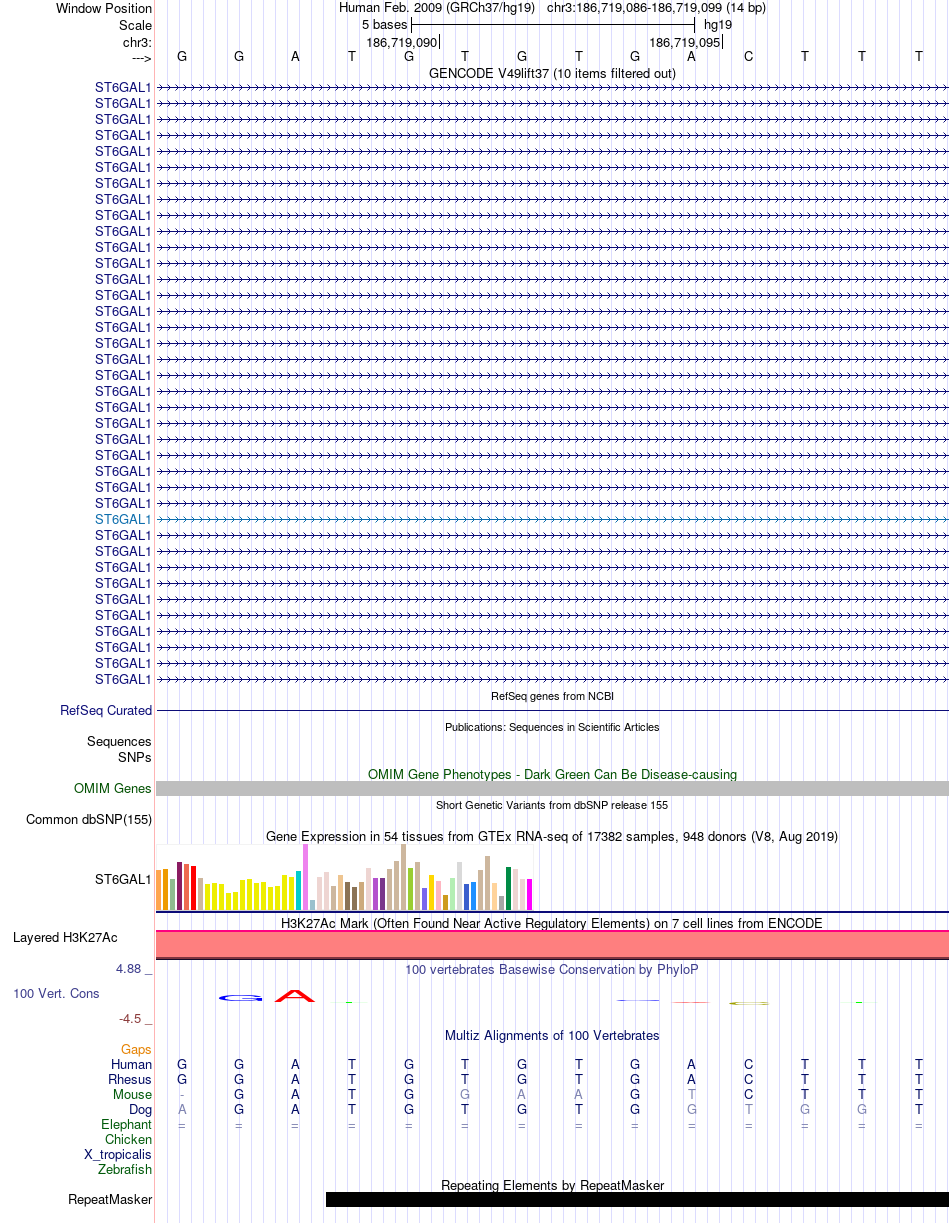
Task: Click the SNPs track label
Action: 135,757
